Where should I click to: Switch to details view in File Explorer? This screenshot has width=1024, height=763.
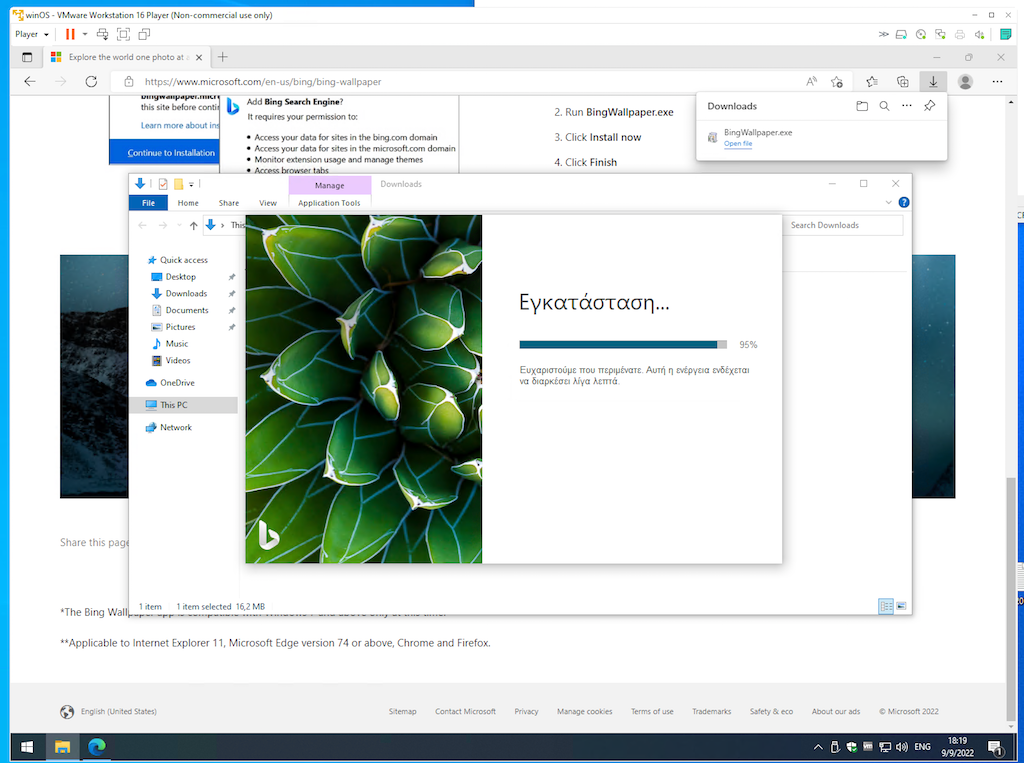click(886, 606)
